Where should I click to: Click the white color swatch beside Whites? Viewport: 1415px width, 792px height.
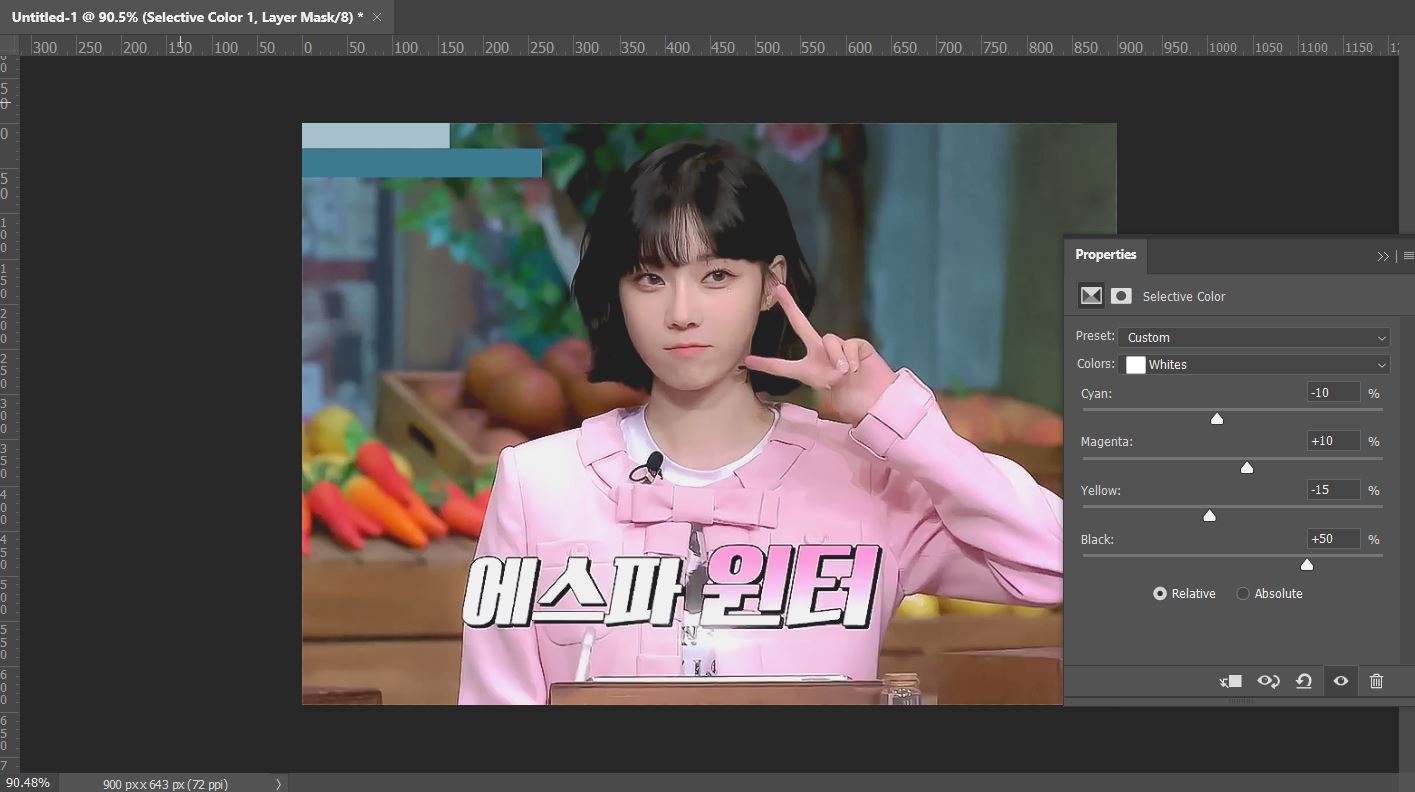click(1135, 364)
